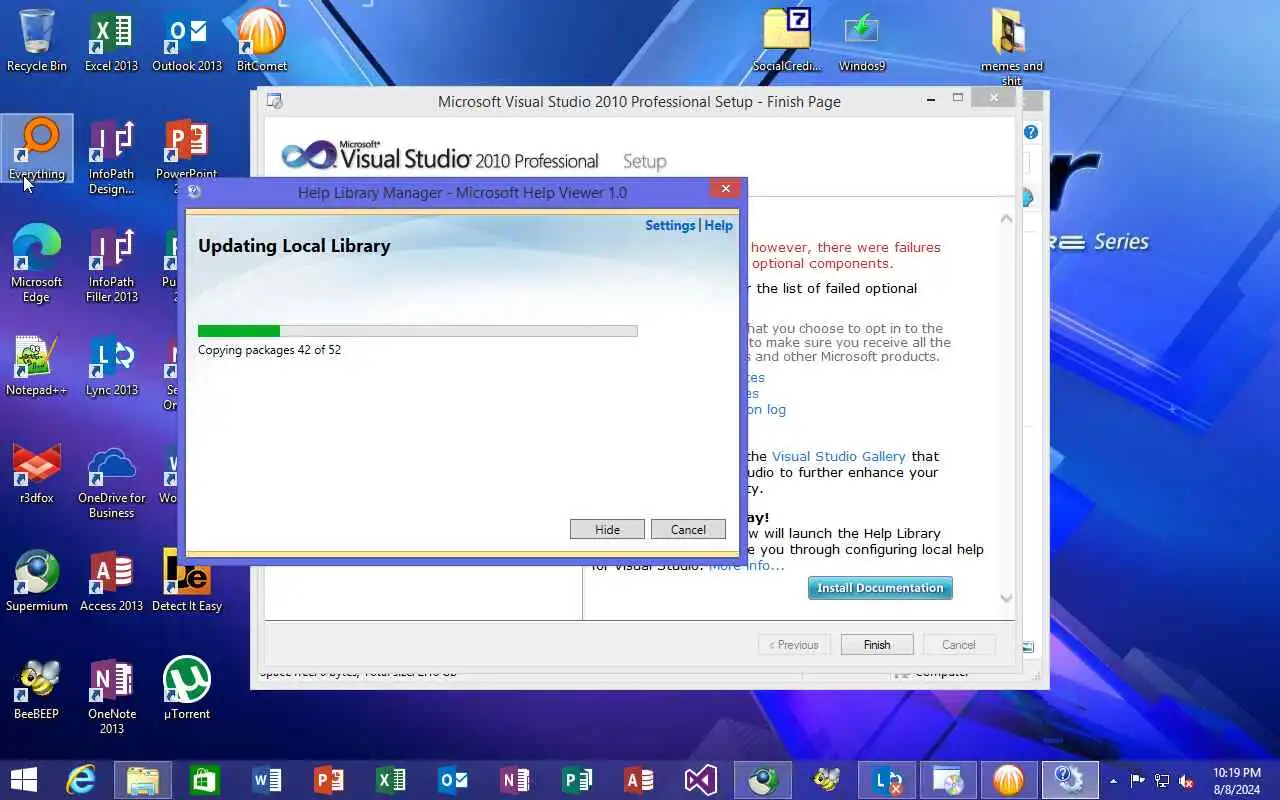Launch Access 2013 from the desktop
This screenshot has height=800, width=1280.
point(111,581)
